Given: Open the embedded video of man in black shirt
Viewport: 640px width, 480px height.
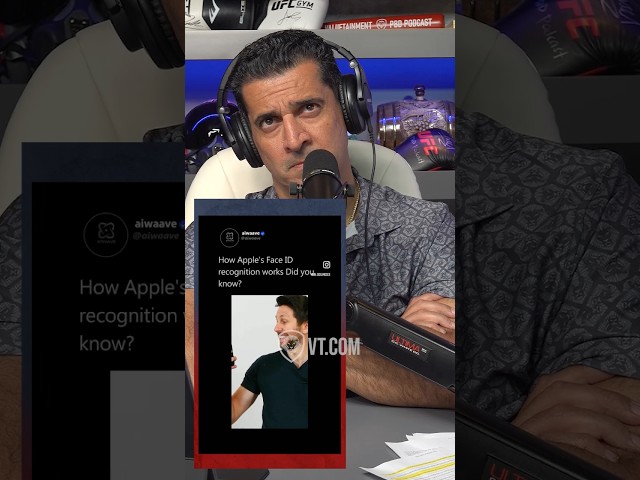Looking at the screenshot, I should (269, 362).
